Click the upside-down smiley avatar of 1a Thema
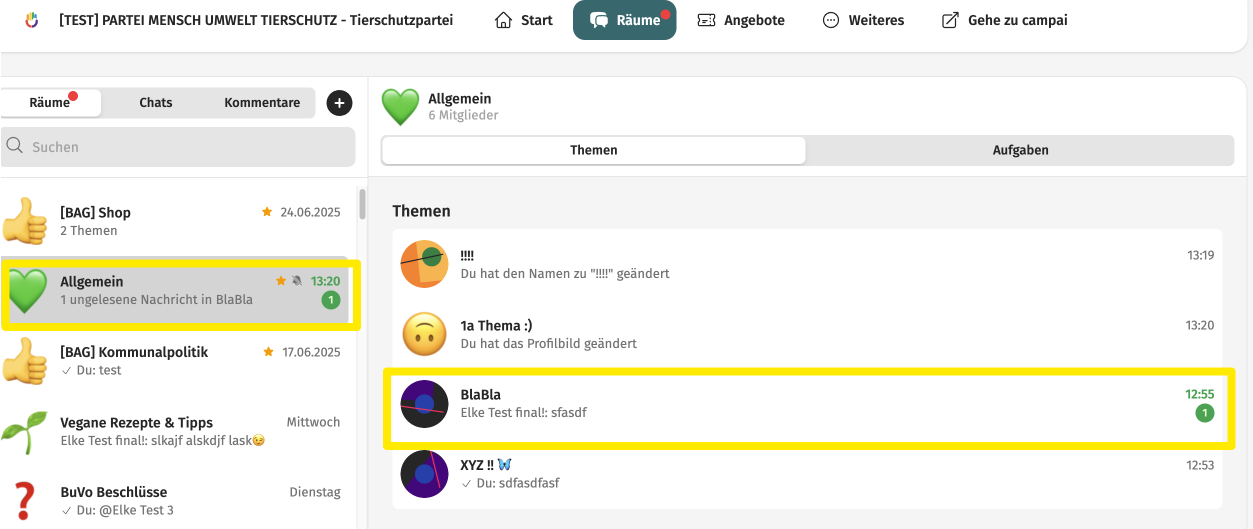1253x529 pixels. coord(424,334)
